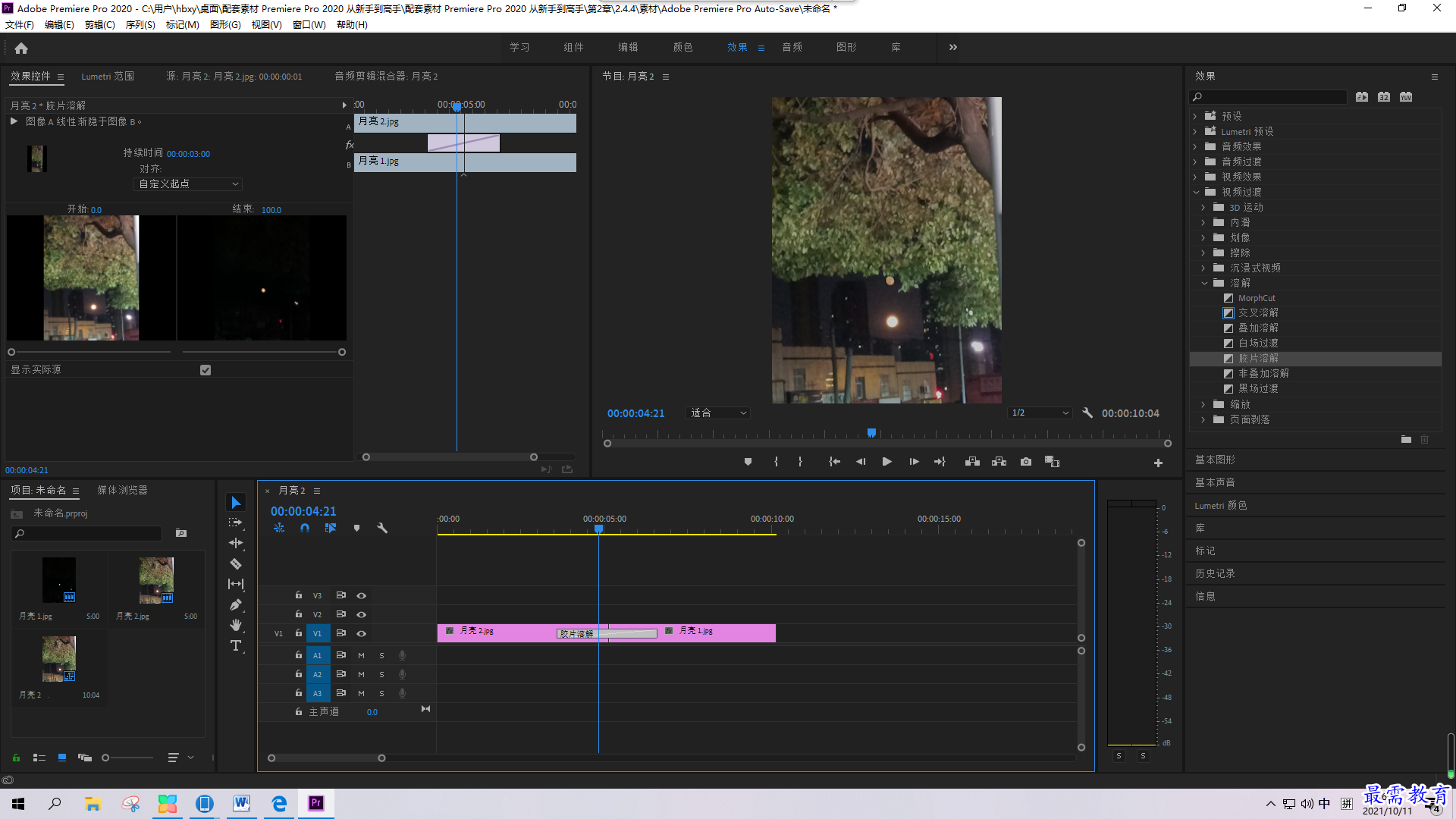Click the Home icon
The height and width of the screenshot is (819, 1456).
(x=21, y=48)
